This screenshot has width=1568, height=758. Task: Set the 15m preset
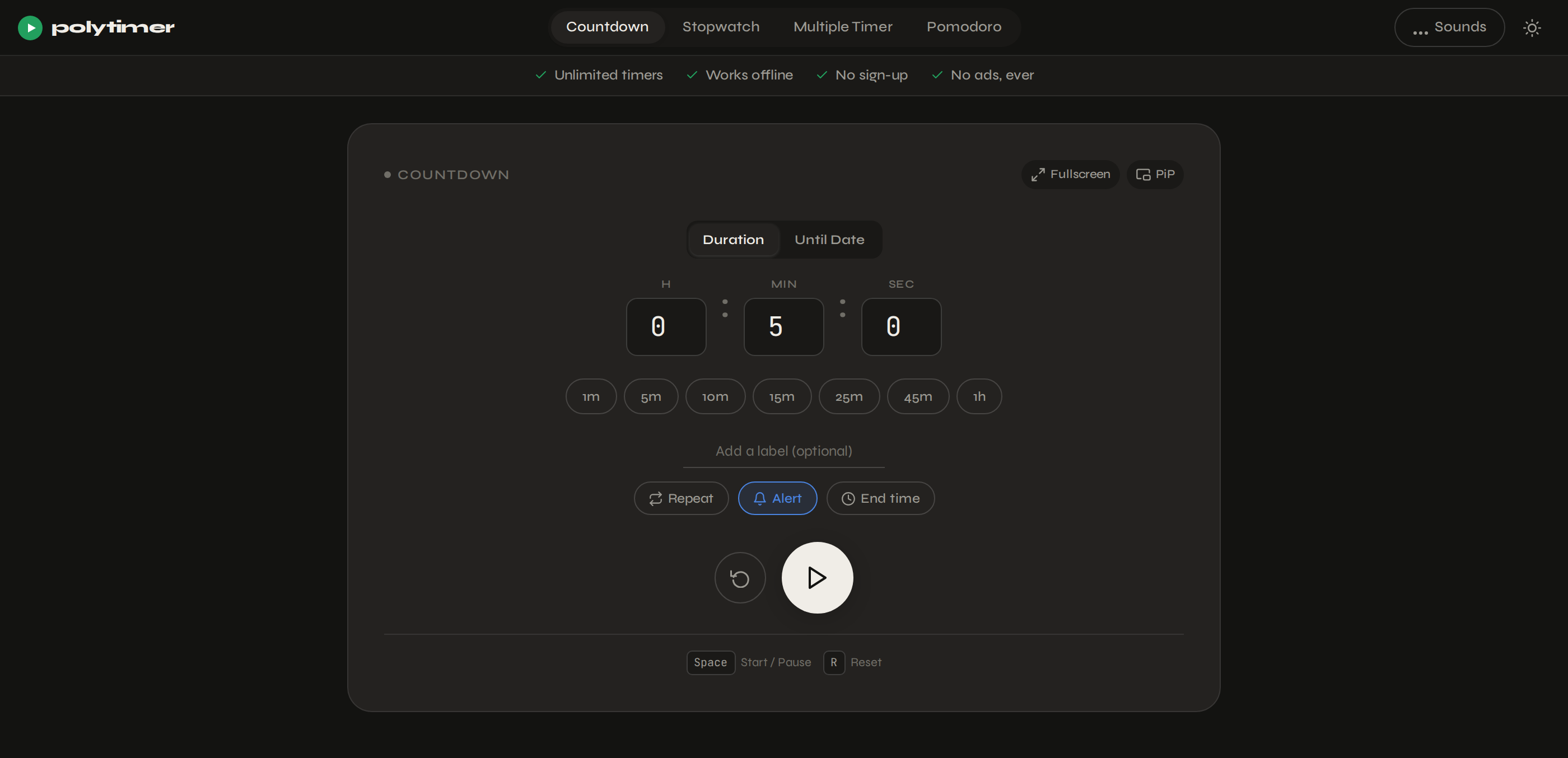[x=782, y=397]
